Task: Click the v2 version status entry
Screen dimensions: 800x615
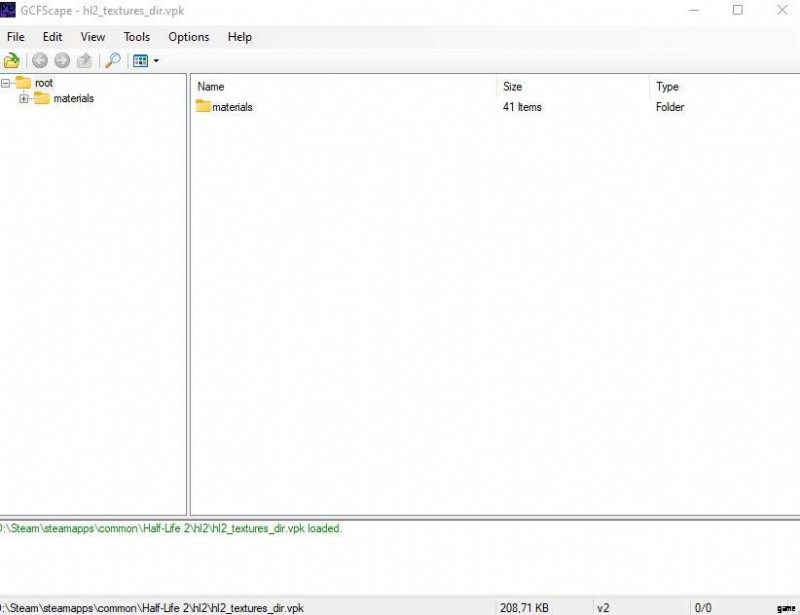Action: click(603, 608)
